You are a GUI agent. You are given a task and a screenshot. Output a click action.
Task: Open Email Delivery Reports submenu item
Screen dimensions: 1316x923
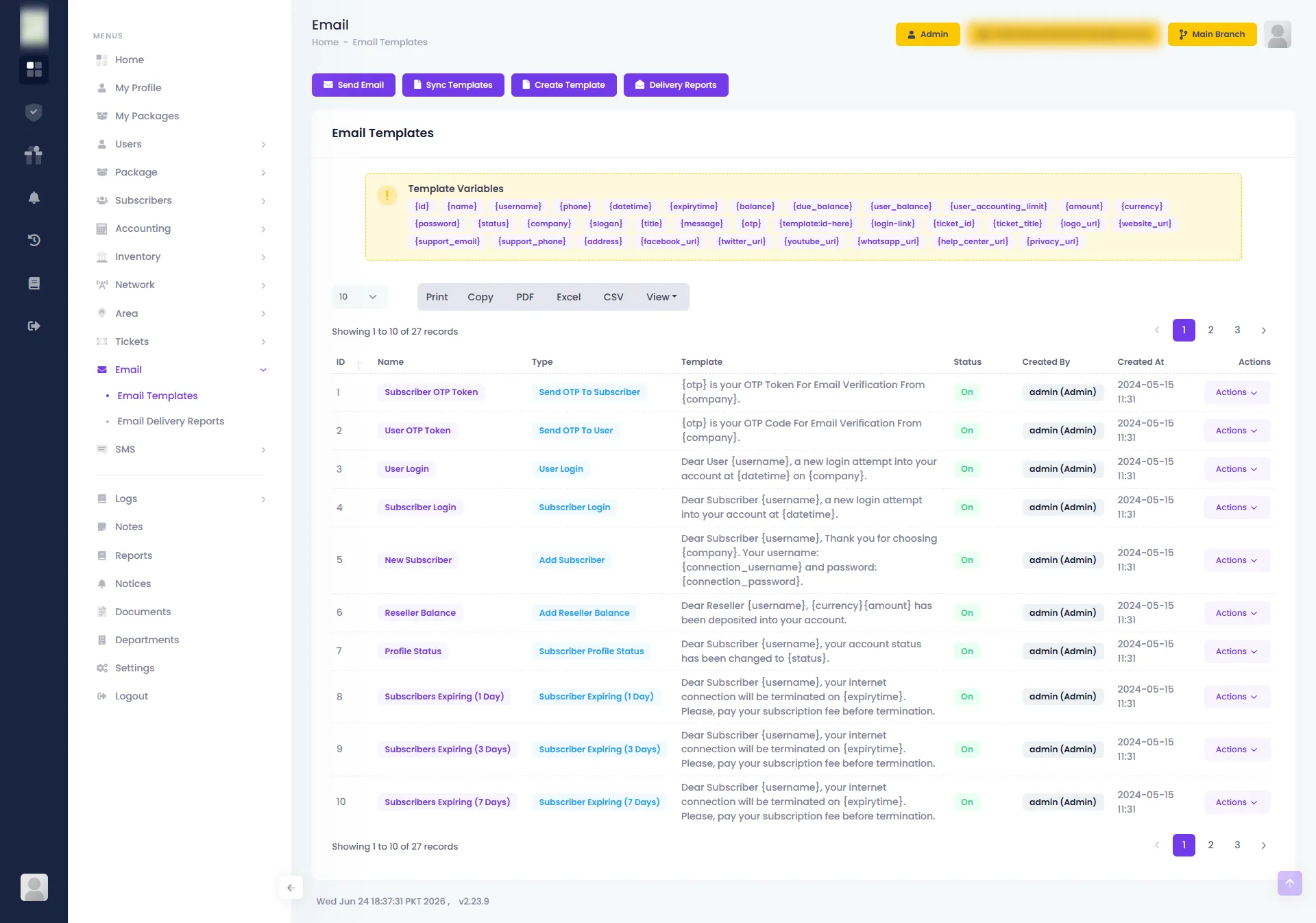[x=171, y=421]
